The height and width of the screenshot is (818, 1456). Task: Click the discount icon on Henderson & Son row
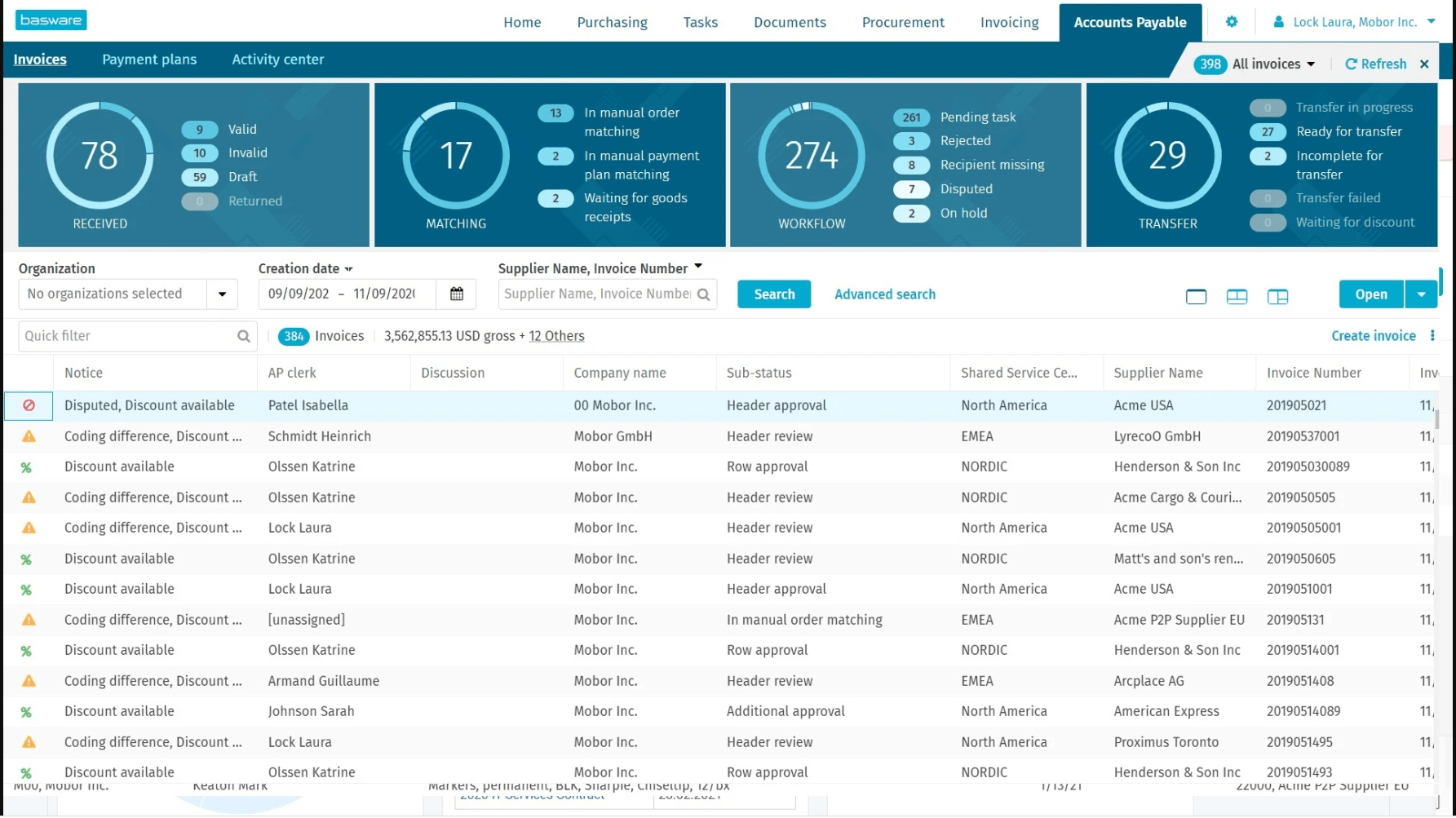(28, 466)
